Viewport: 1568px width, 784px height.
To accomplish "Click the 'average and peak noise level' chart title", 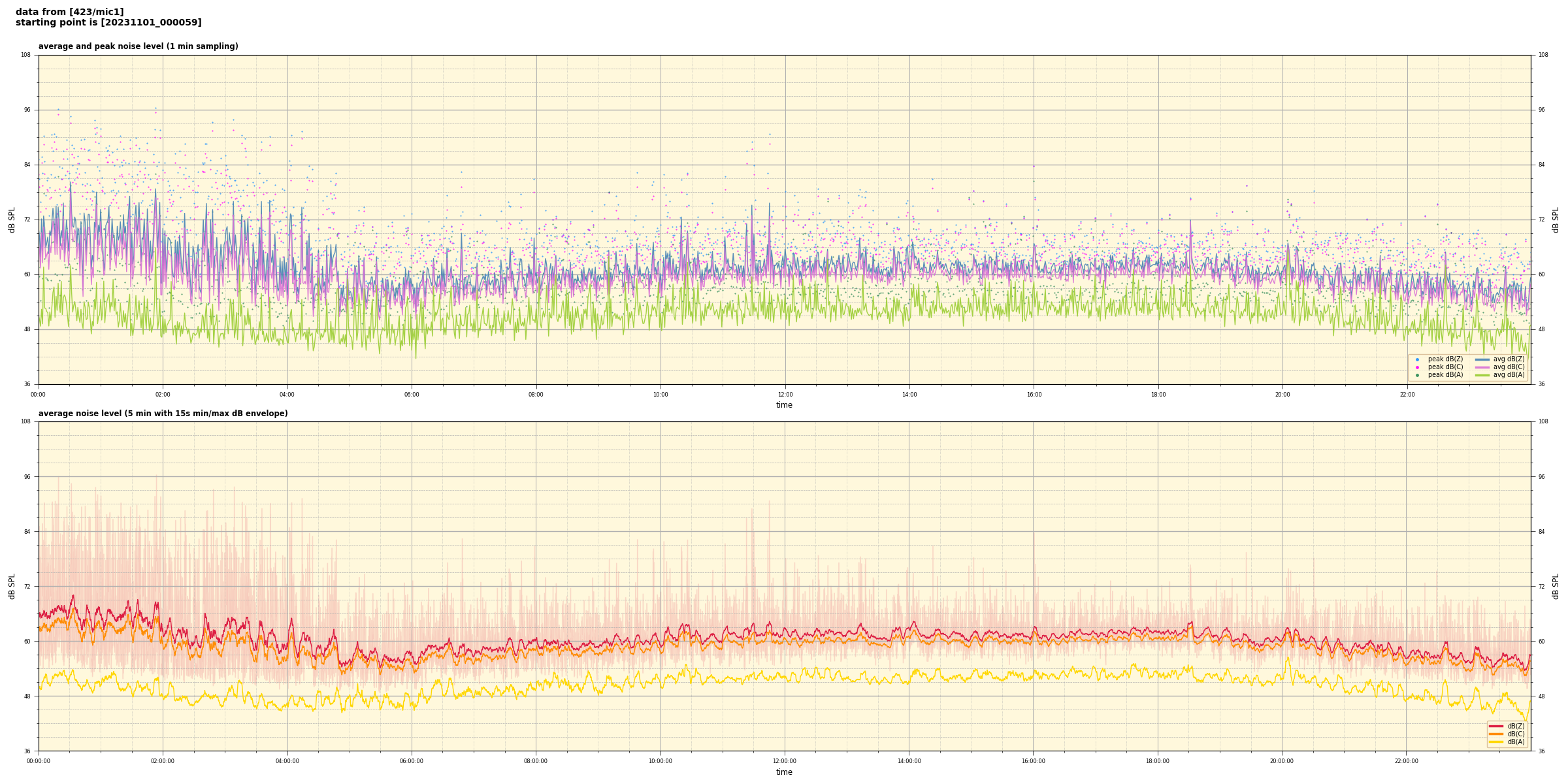I will (138, 46).
